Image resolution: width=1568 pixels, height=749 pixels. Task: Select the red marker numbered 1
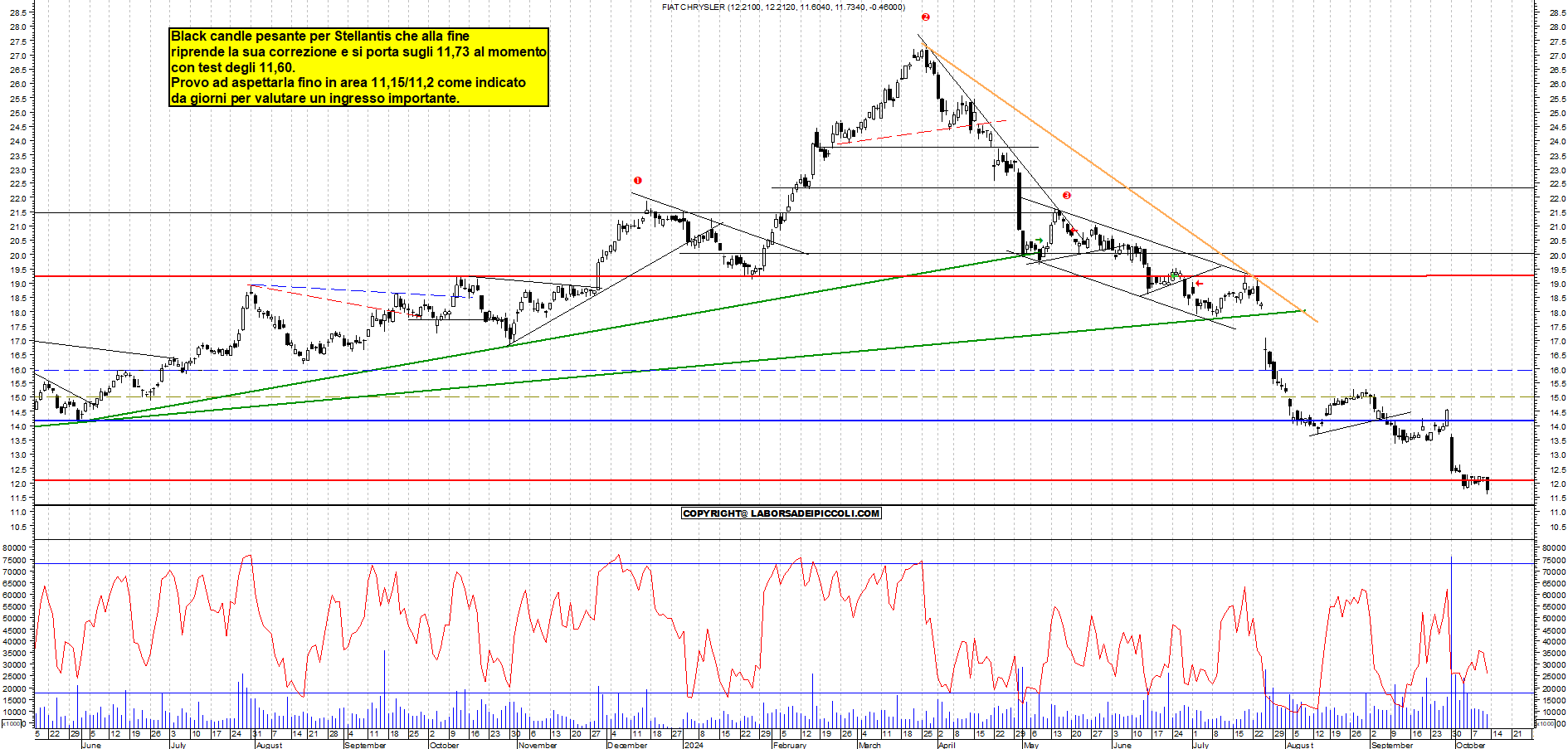pyautogui.click(x=637, y=180)
